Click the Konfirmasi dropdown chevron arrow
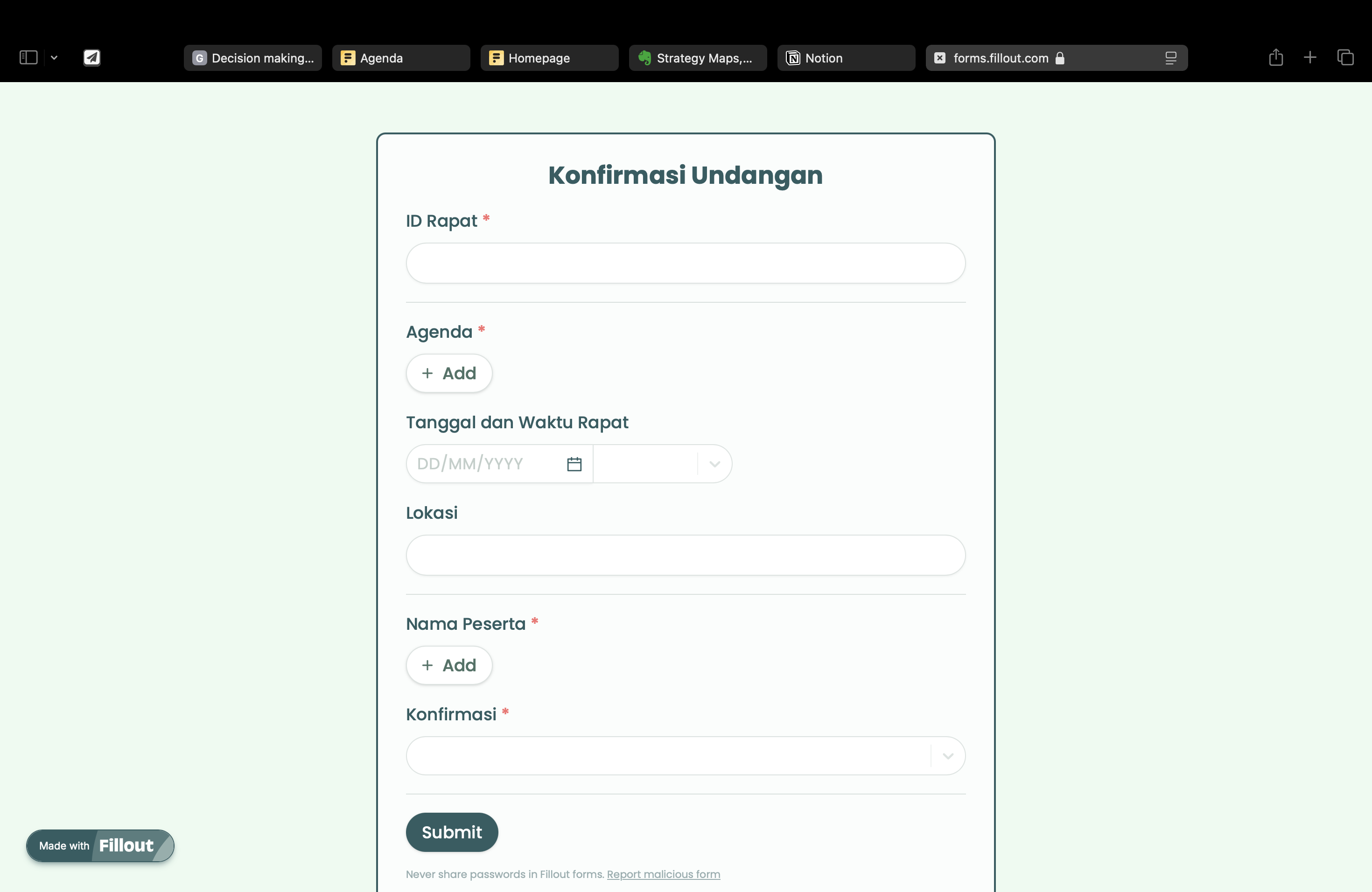Screen dimensions: 1372x892 tap(948, 756)
